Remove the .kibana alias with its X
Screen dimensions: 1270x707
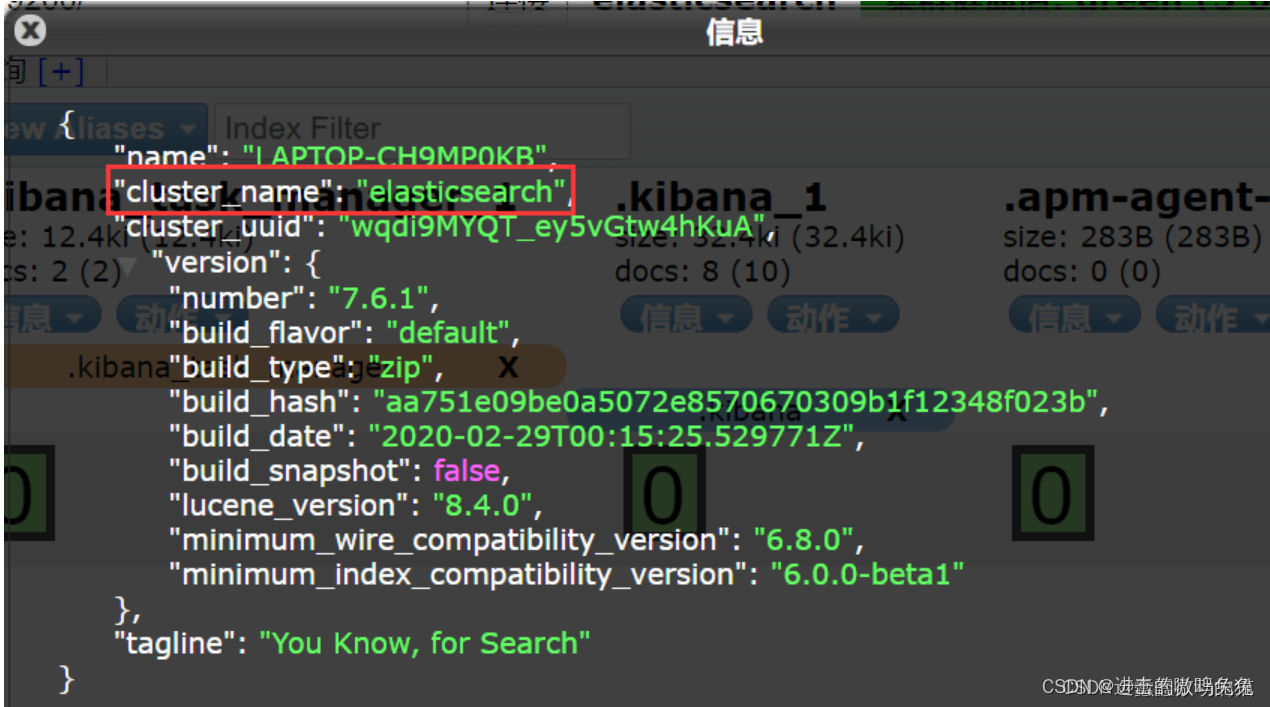tap(896, 411)
